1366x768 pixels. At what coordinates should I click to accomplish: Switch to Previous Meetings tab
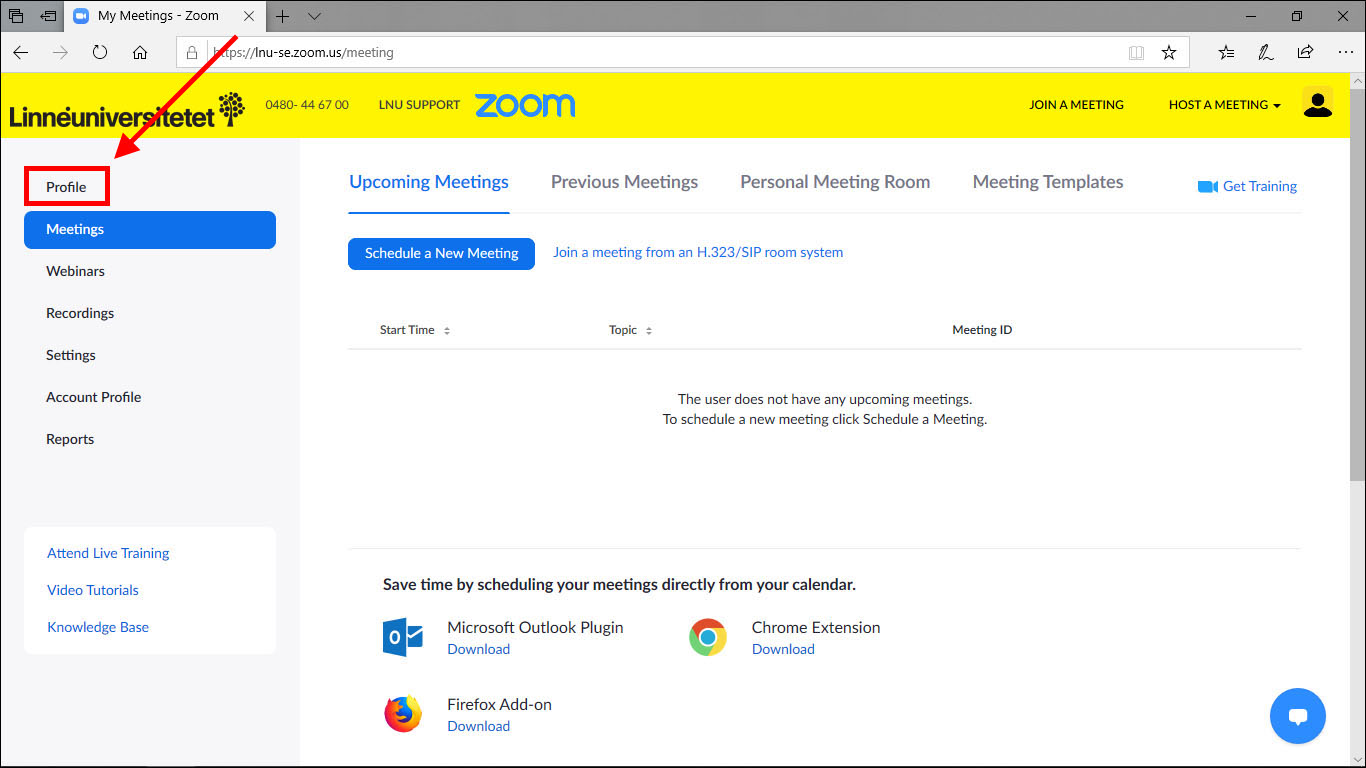[x=625, y=182]
